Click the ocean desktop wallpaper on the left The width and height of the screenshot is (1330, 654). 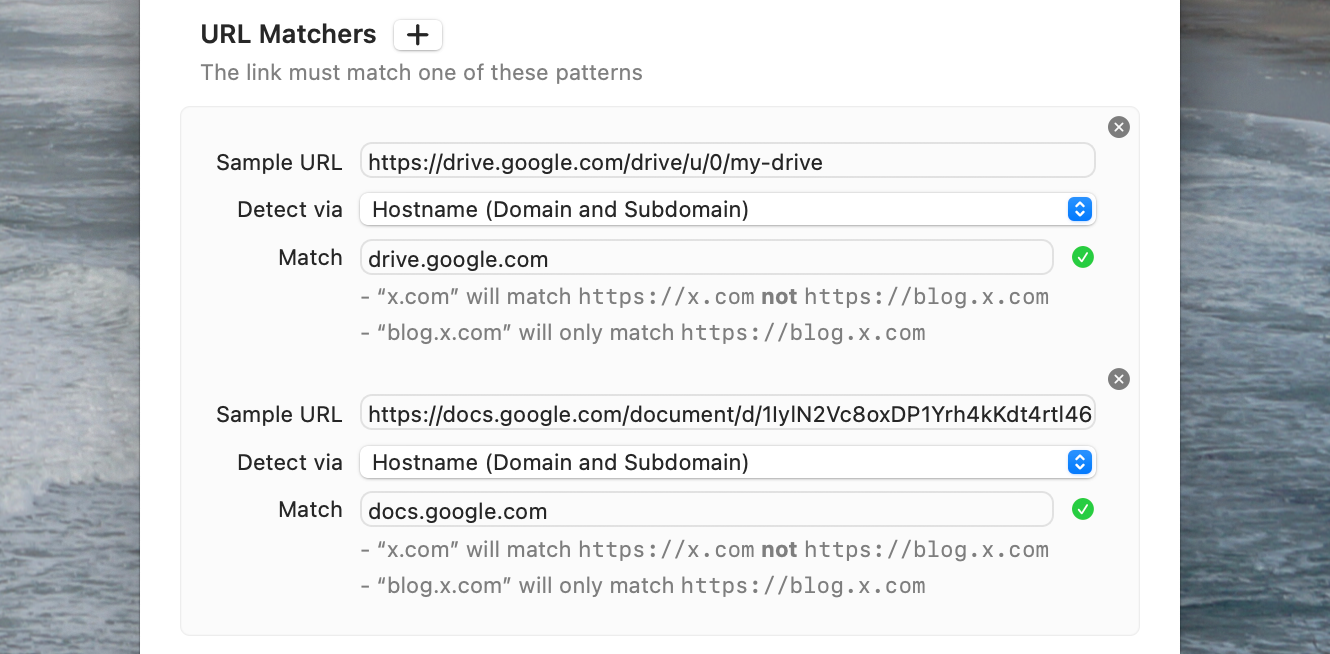point(70,327)
